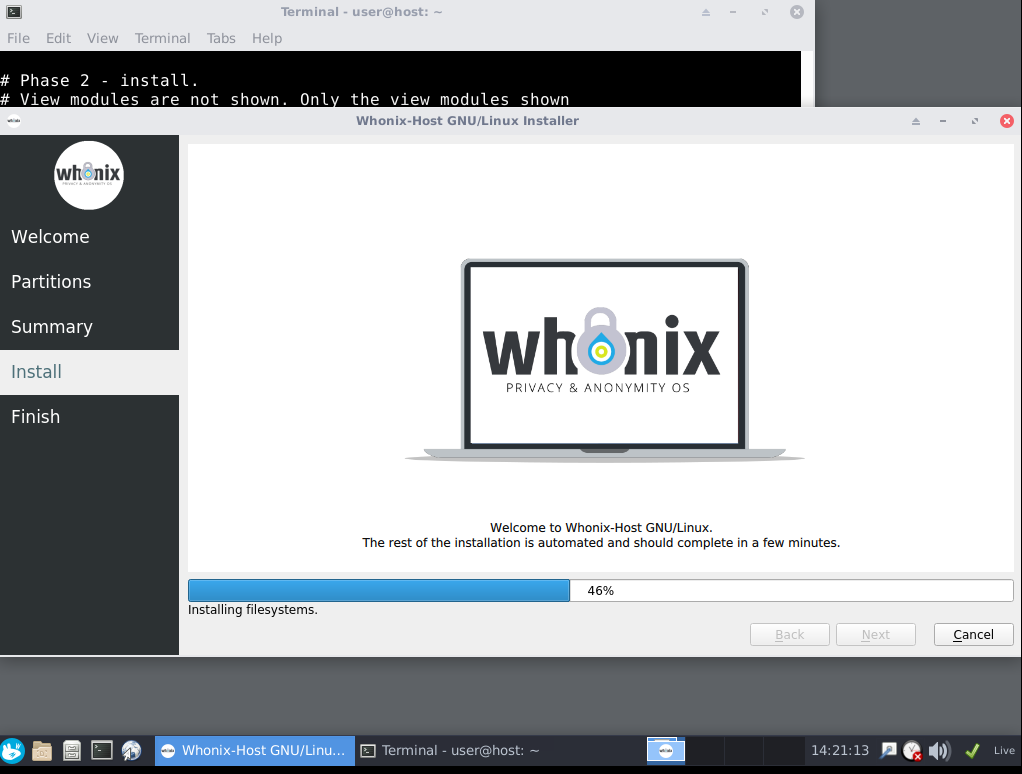The width and height of the screenshot is (1022, 774).
Task: Cancel the Whonix installation
Action: 973,634
